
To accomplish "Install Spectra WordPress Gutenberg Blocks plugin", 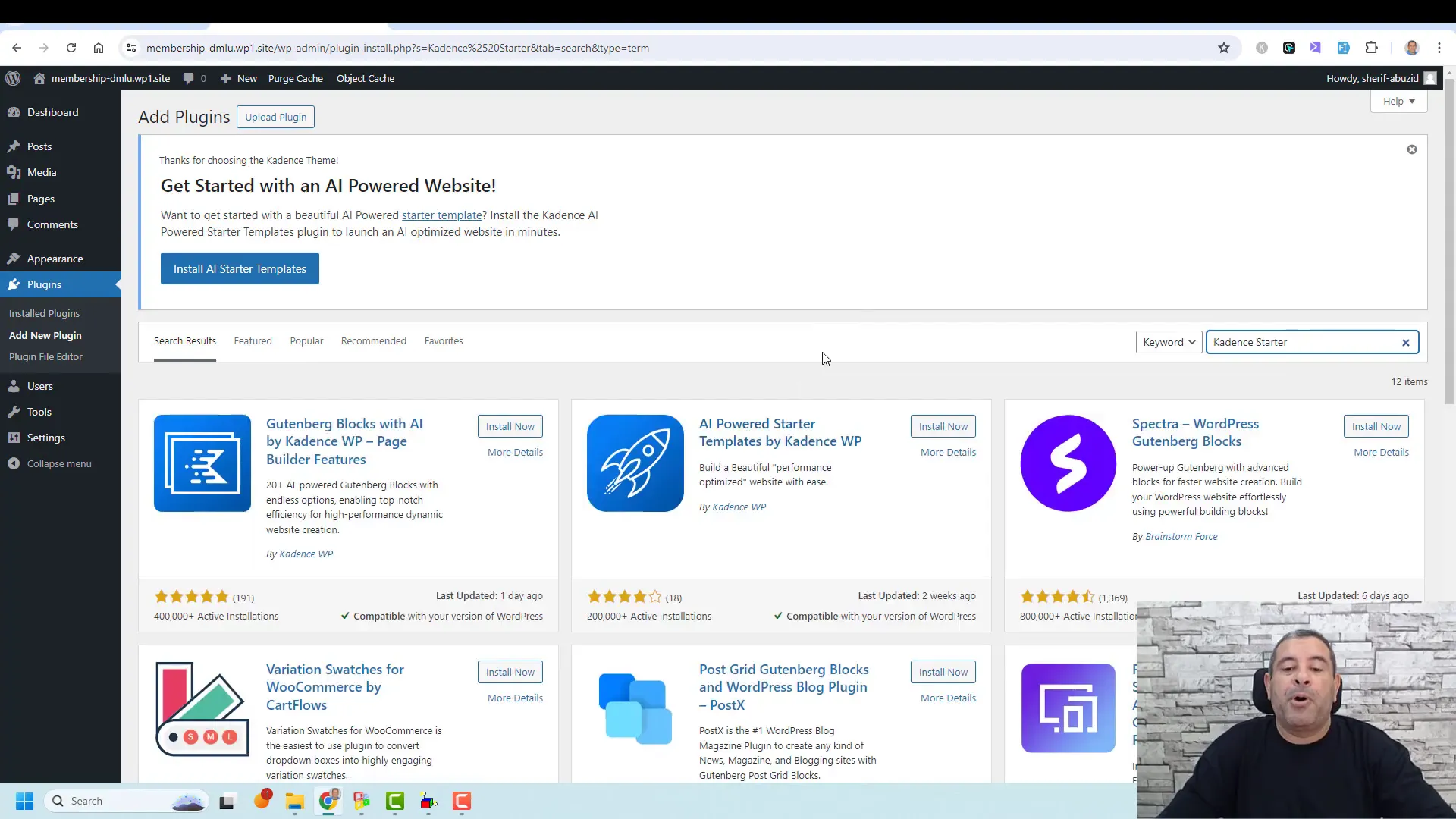I will 1376,427.
